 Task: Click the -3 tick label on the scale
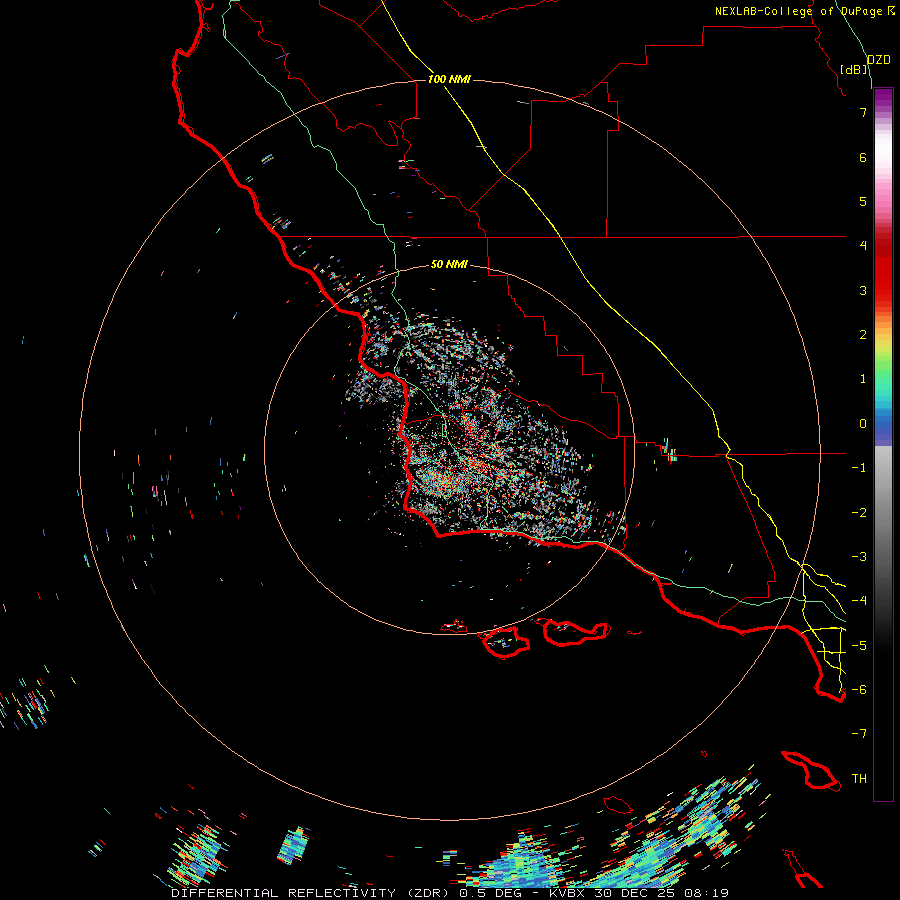click(859, 557)
